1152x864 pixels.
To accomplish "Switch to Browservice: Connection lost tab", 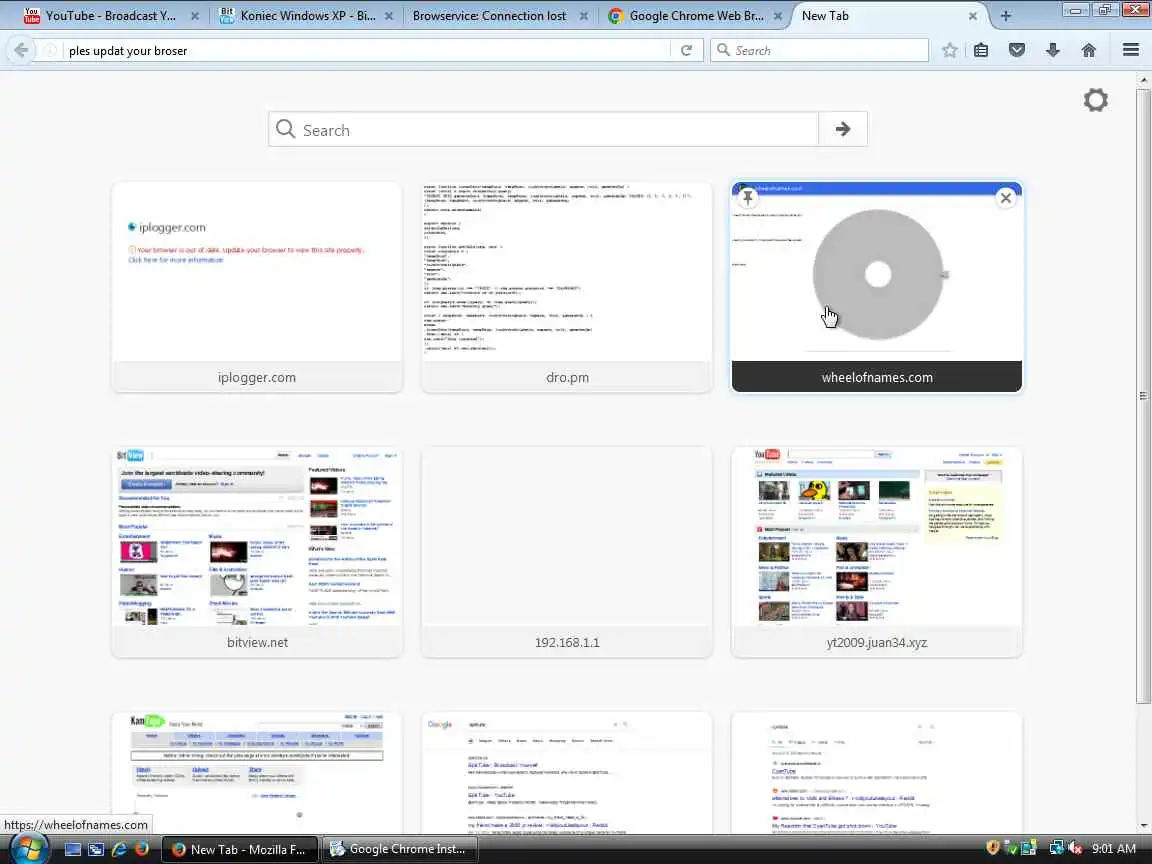I will tap(489, 15).
